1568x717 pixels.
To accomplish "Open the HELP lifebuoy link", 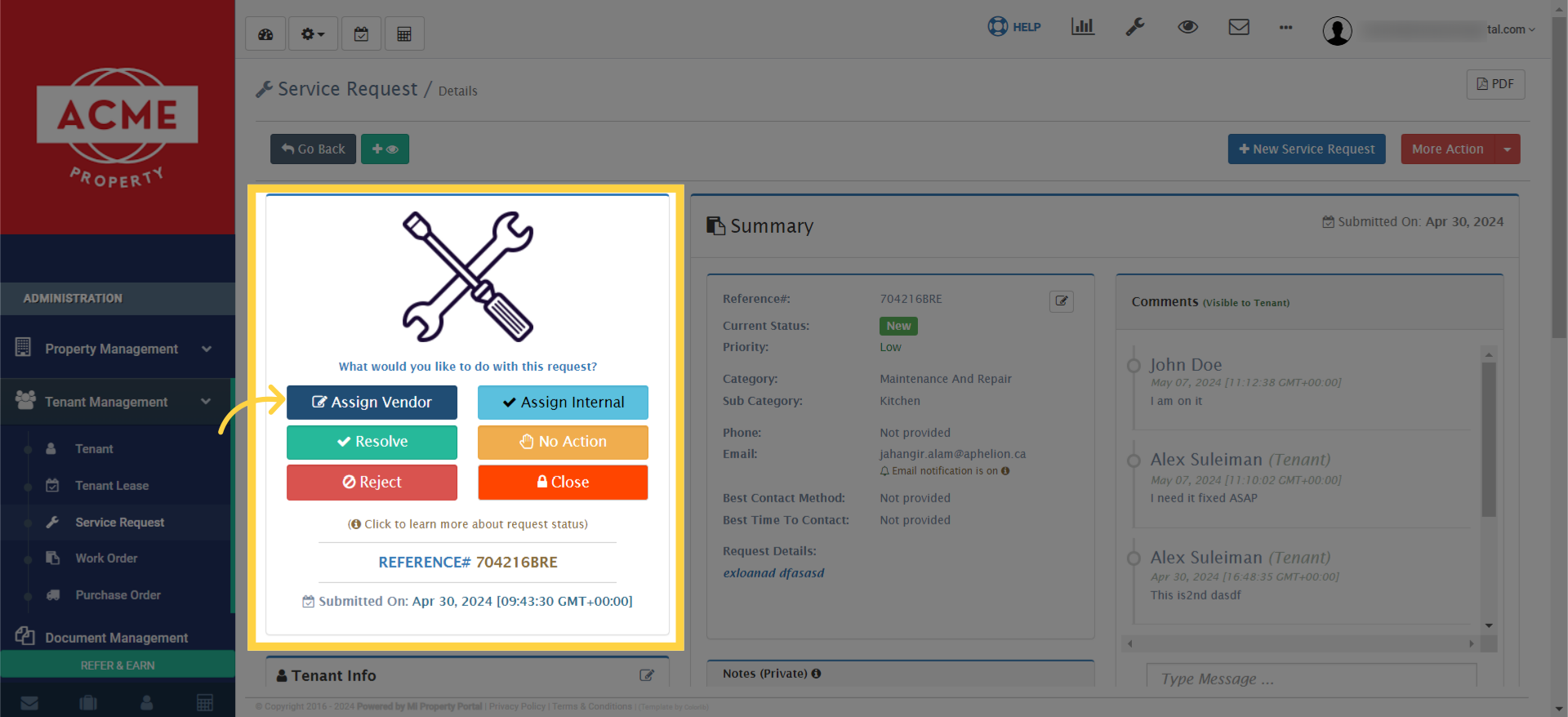I will click(1014, 27).
